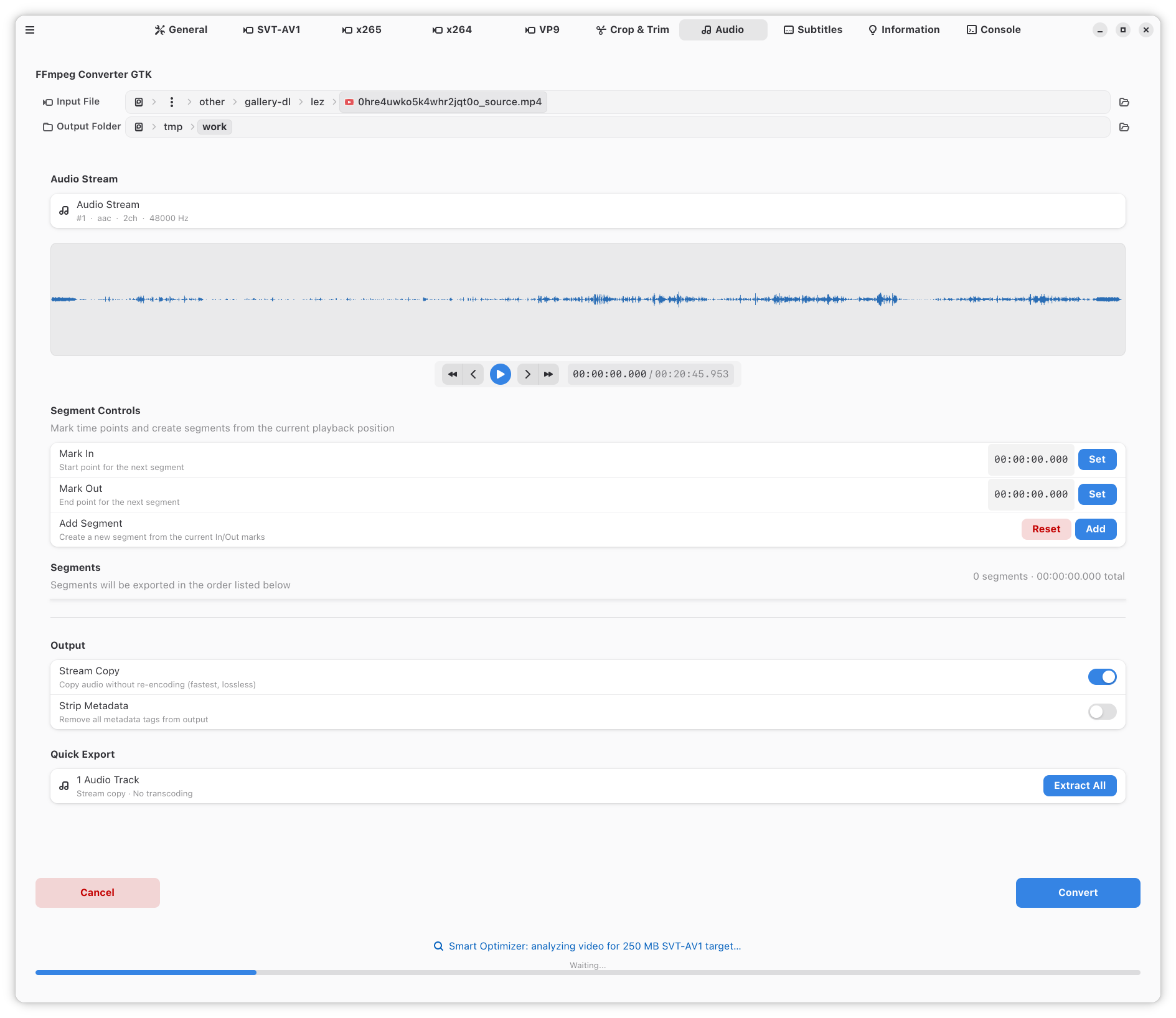Set the Mark Out point

coord(1097,494)
